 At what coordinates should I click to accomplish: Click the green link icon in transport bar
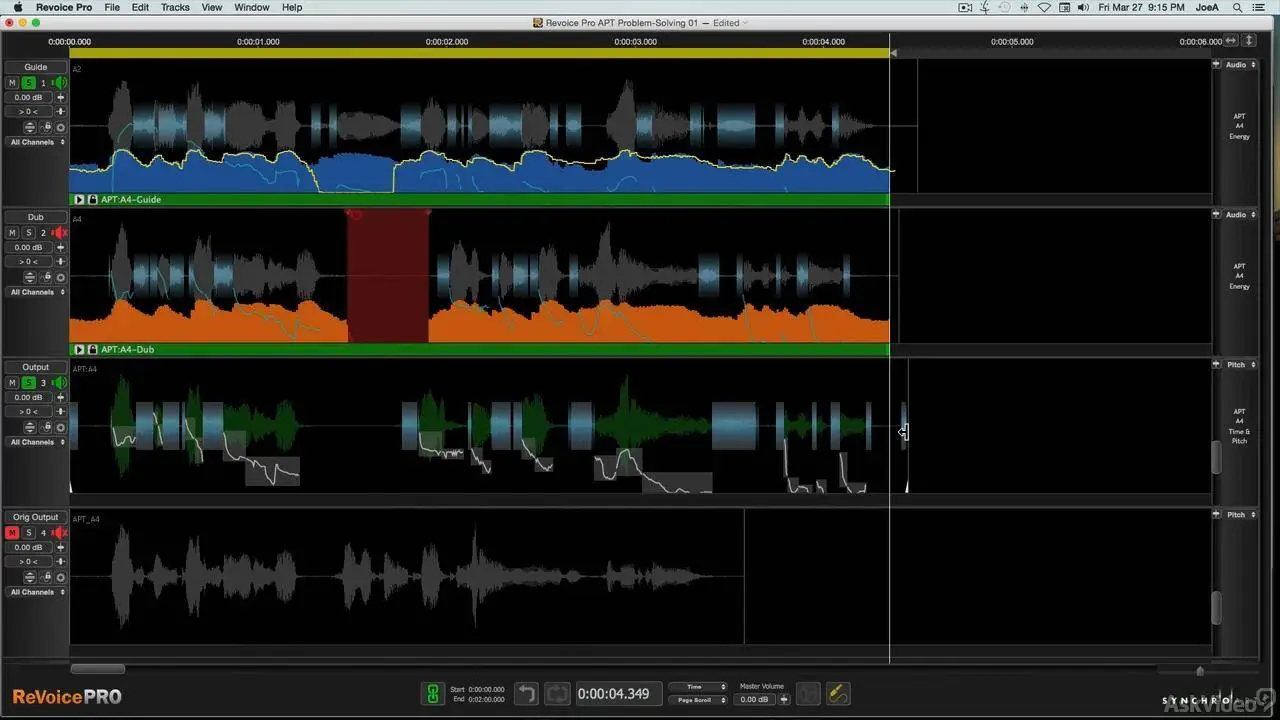coord(432,694)
